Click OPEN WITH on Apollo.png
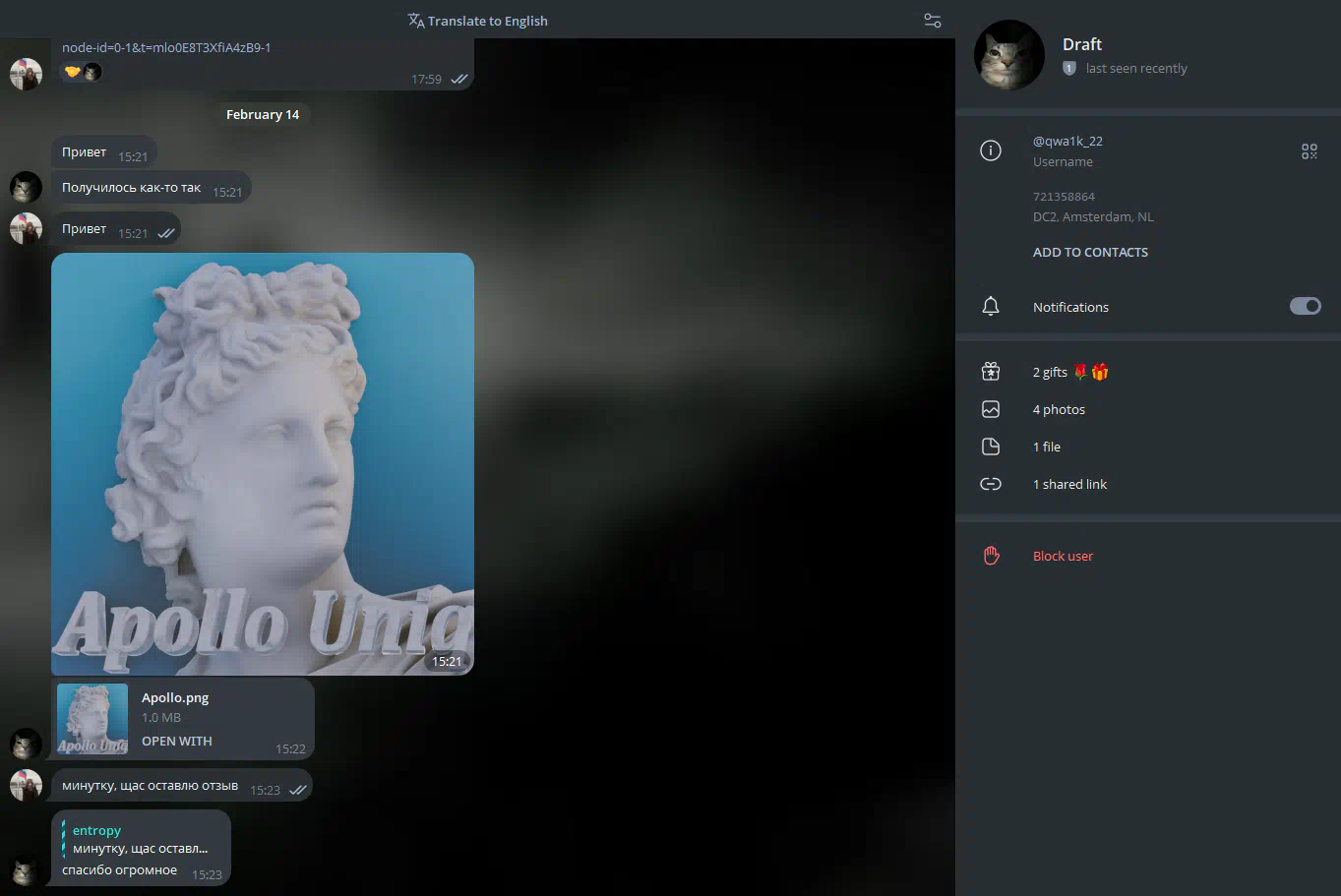 pyautogui.click(x=177, y=741)
